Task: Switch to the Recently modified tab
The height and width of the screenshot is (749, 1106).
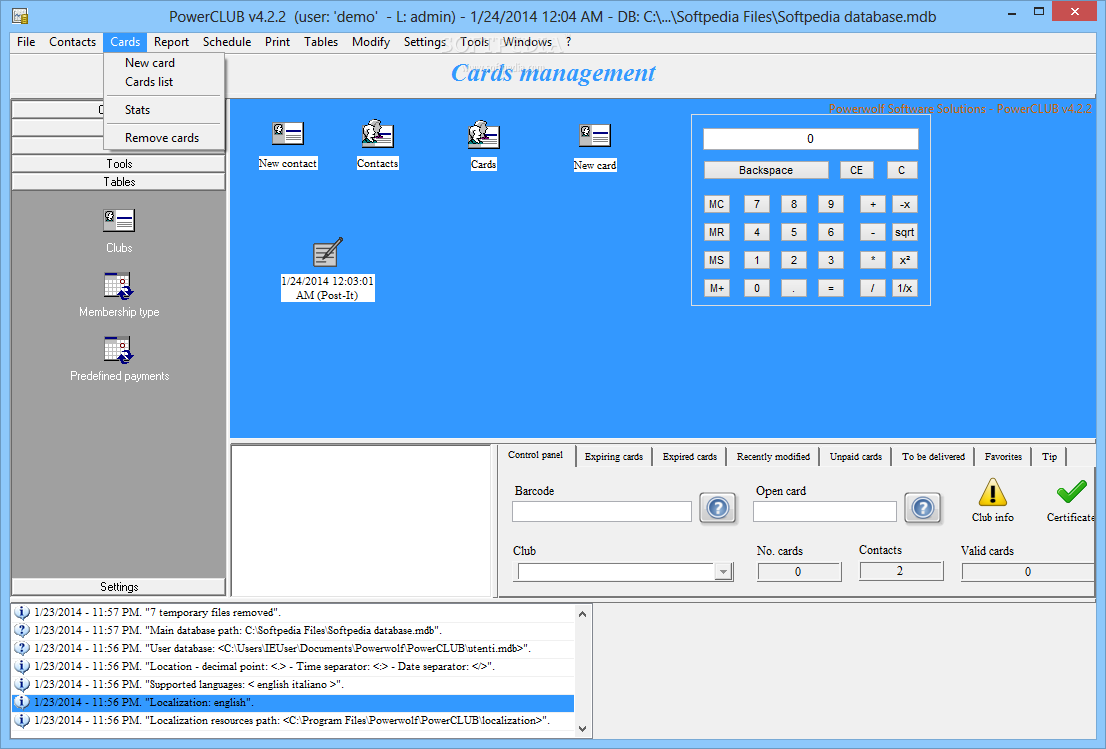Action: [773, 456]
